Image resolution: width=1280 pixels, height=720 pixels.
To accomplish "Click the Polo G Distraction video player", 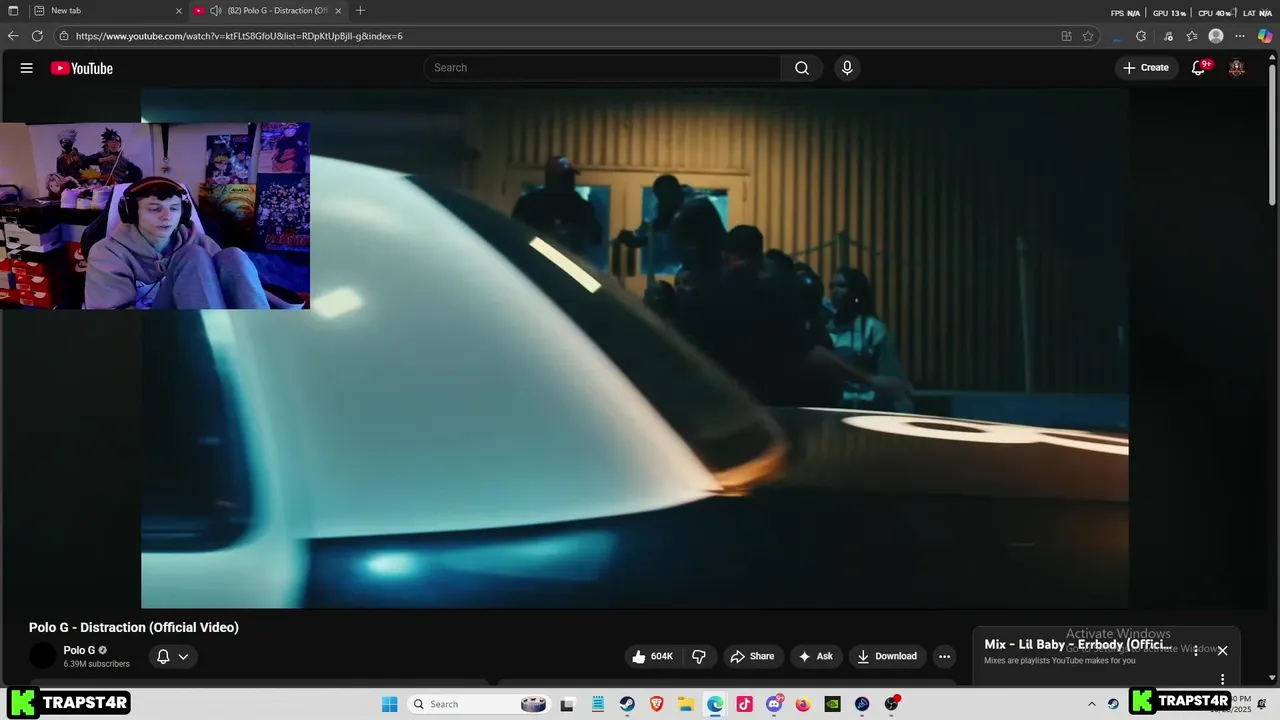I will 635,348.
